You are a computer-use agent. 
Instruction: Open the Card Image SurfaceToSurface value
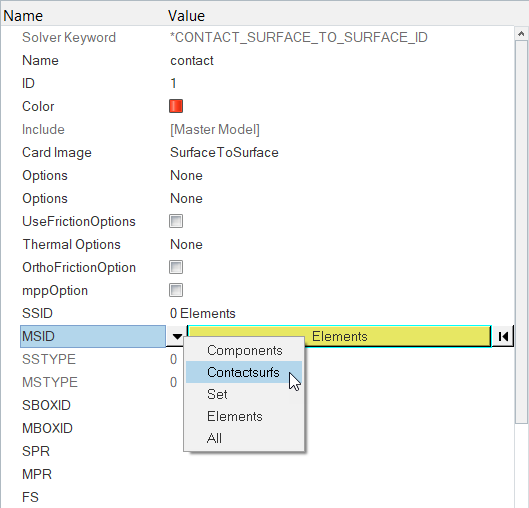coord(224,152)
